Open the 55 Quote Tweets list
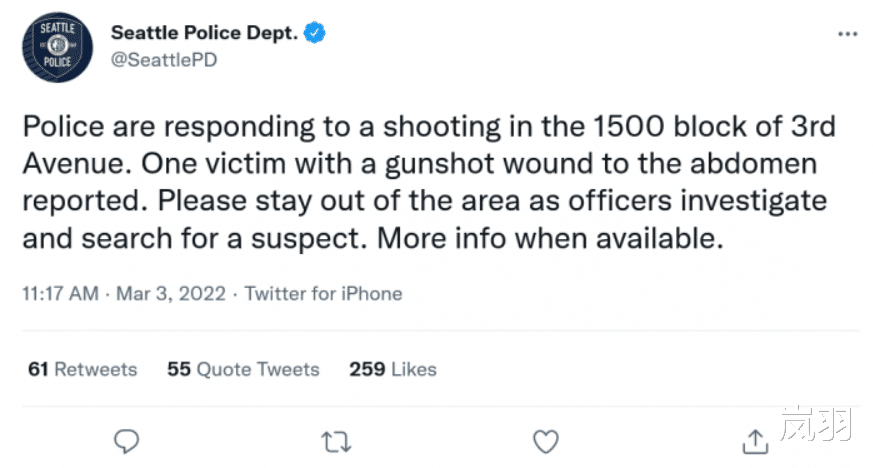 (243, 369)
